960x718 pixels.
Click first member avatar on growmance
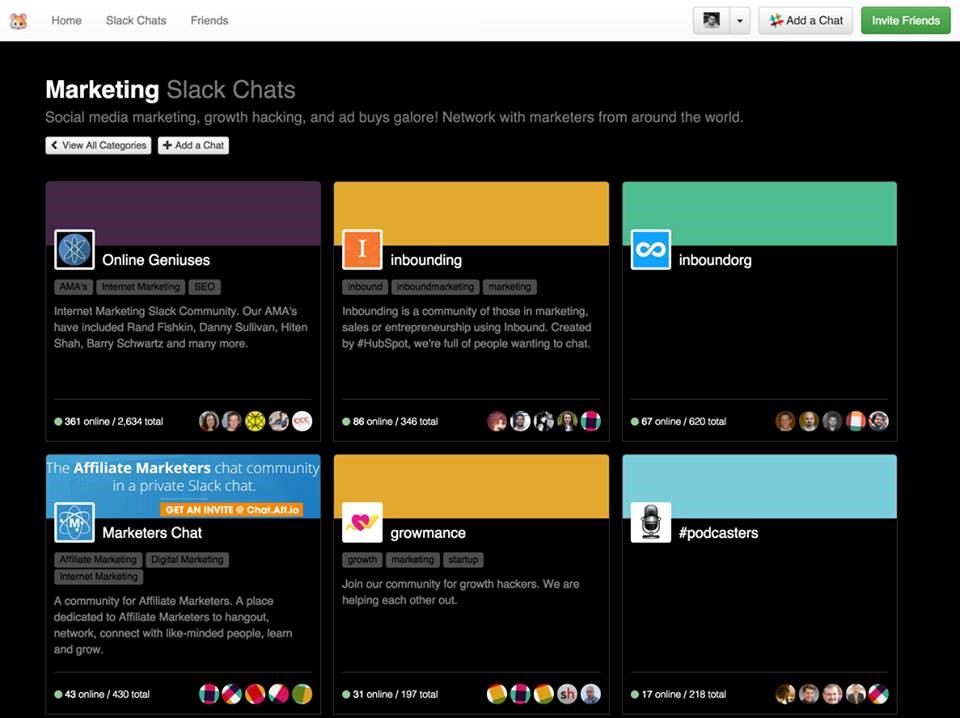pos(497,694)
